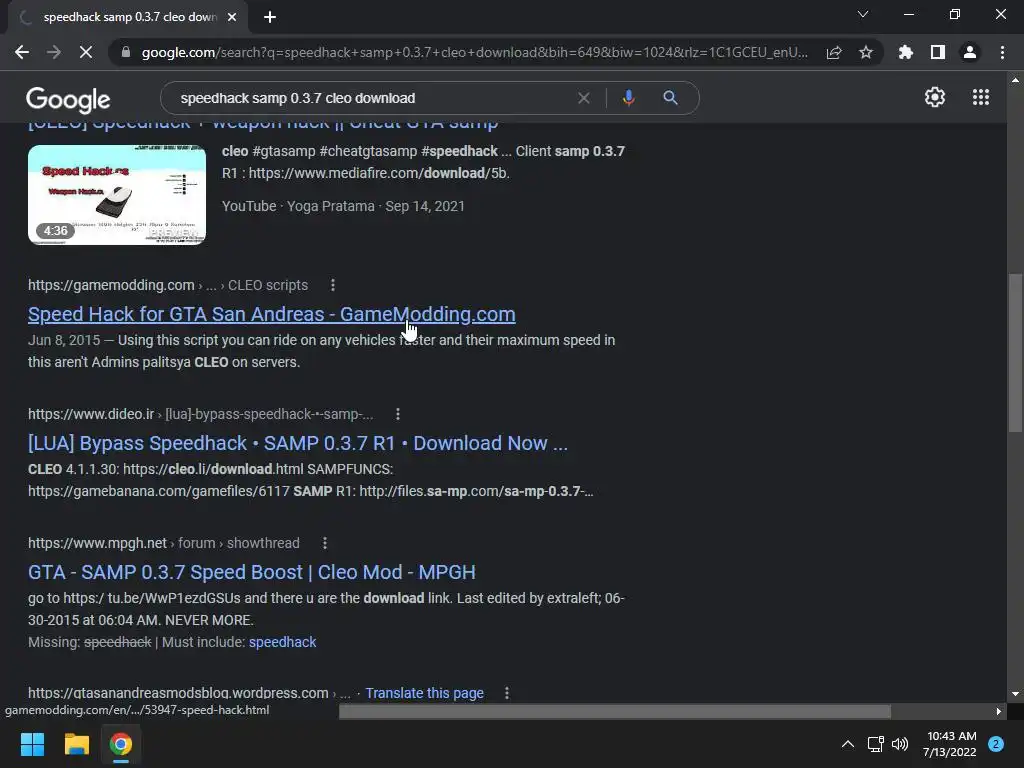Clear the search query text
This screenshot has width=1024, height=768.
click(x=584, y=98)
